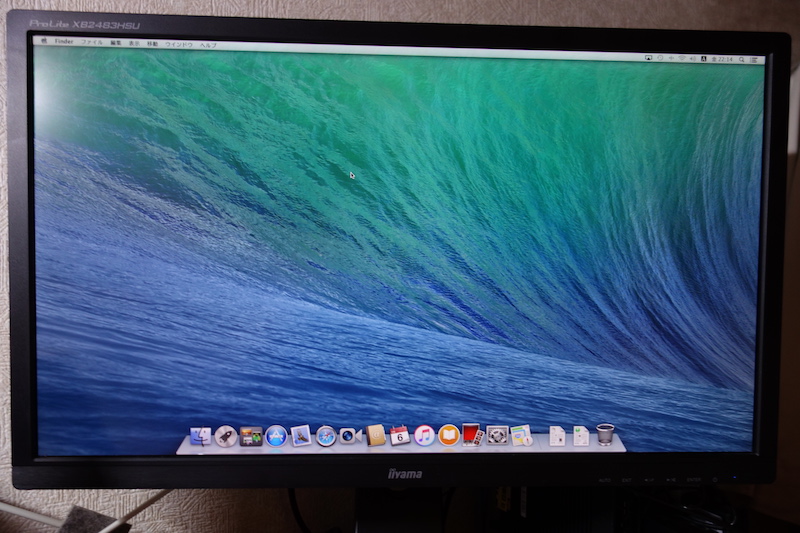Open the 編集 menu

[x=116, y=43]
